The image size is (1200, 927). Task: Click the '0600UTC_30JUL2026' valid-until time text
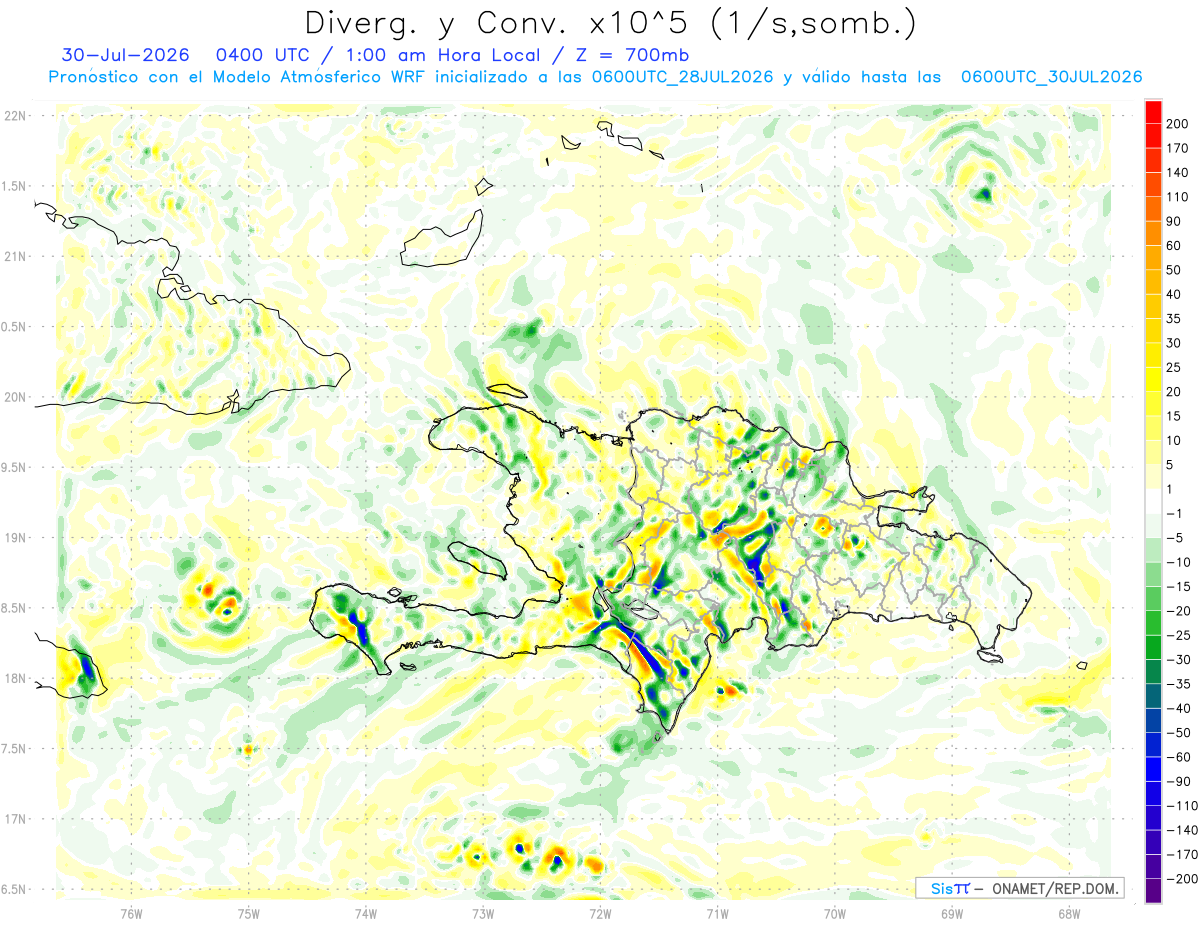[1051, 77]
